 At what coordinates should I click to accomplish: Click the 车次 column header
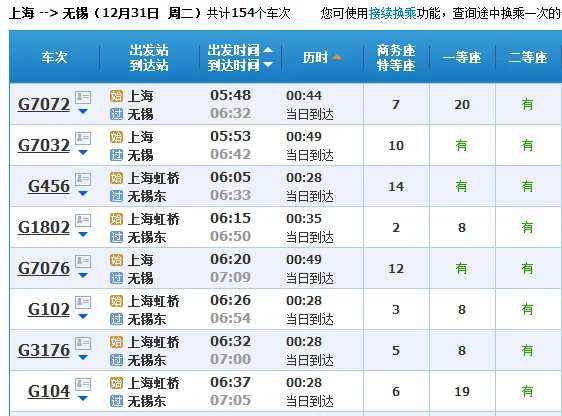pos(54,57)
